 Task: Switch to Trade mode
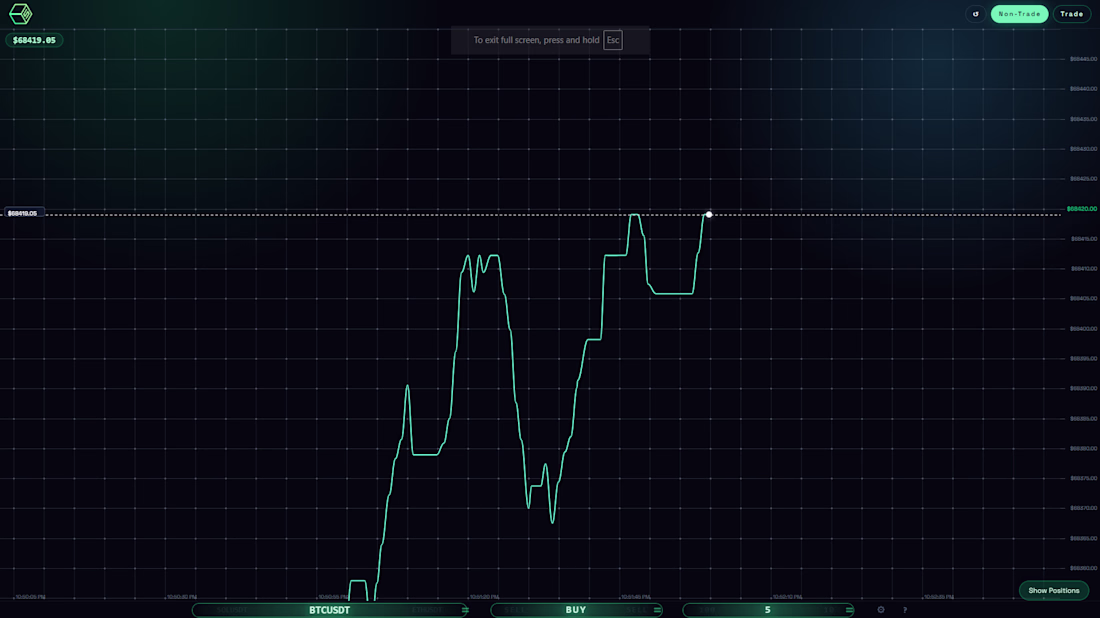[x=1071, y=14]
